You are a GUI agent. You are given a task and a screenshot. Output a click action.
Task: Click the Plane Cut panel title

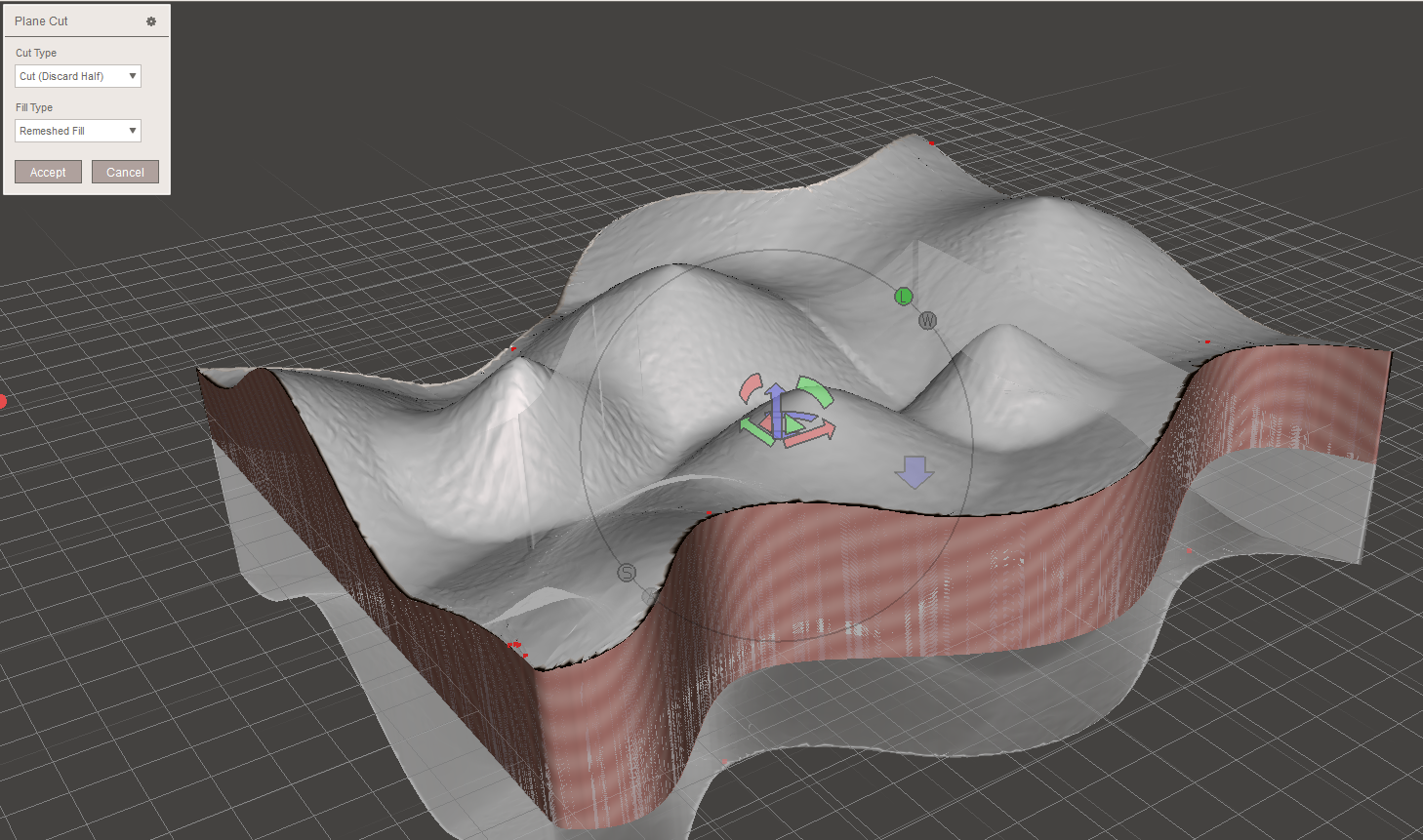click(41, 21)
